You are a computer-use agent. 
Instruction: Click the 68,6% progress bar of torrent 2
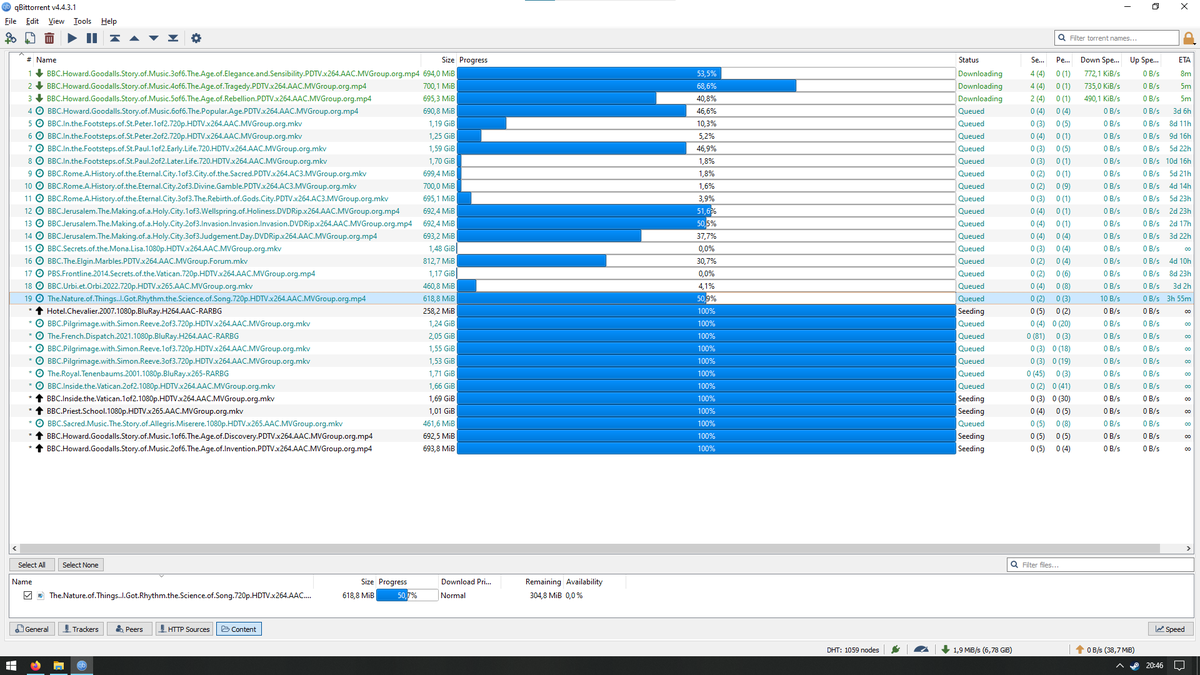click(706, 86)
